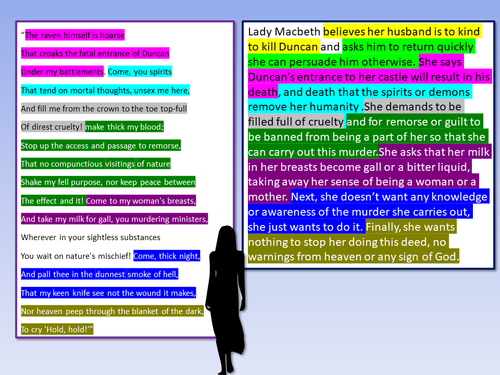Select magenta 'Duncan's entrance to her castle' sentence
The image size is (500, 375).
[x=369, y=77]
